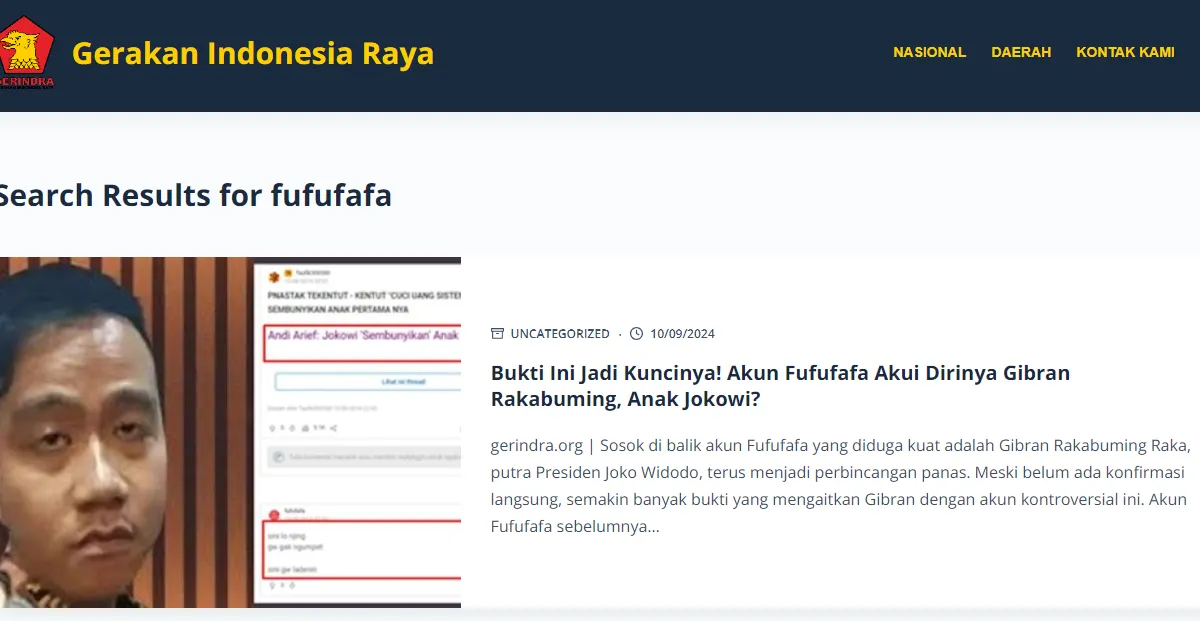Click the excerpt text starting gerindra.org
Viewport: 1200px width, 621px height.
[840, 485]
